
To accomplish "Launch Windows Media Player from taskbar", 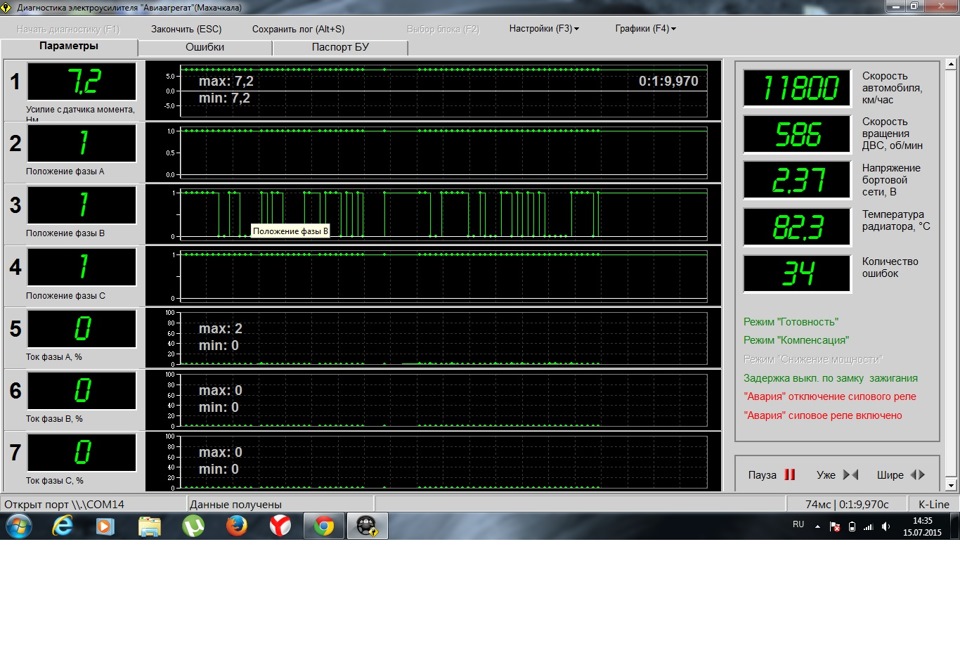I will point(105,526).
